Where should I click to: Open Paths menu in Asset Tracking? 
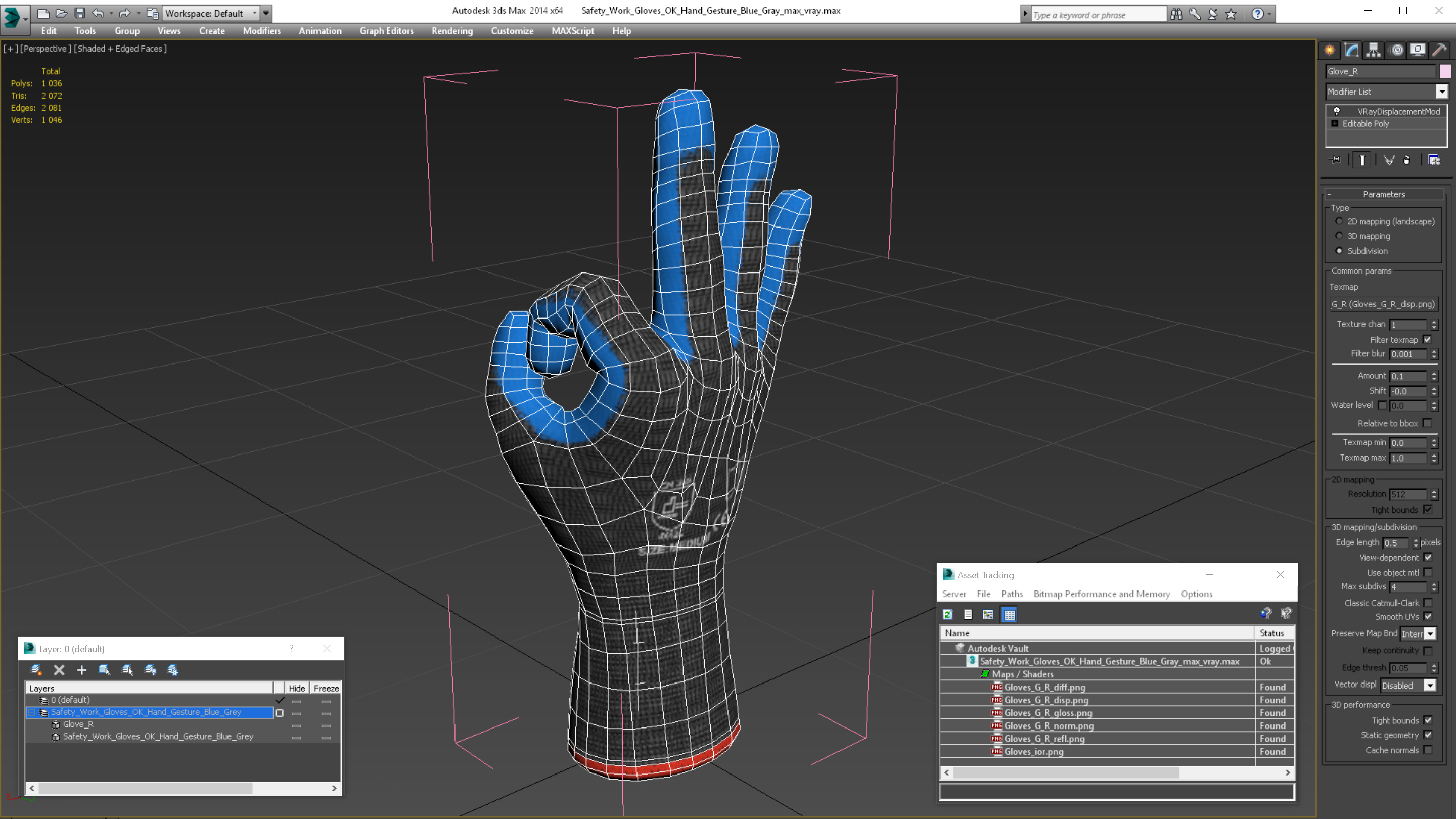[x=1011, y=594]
